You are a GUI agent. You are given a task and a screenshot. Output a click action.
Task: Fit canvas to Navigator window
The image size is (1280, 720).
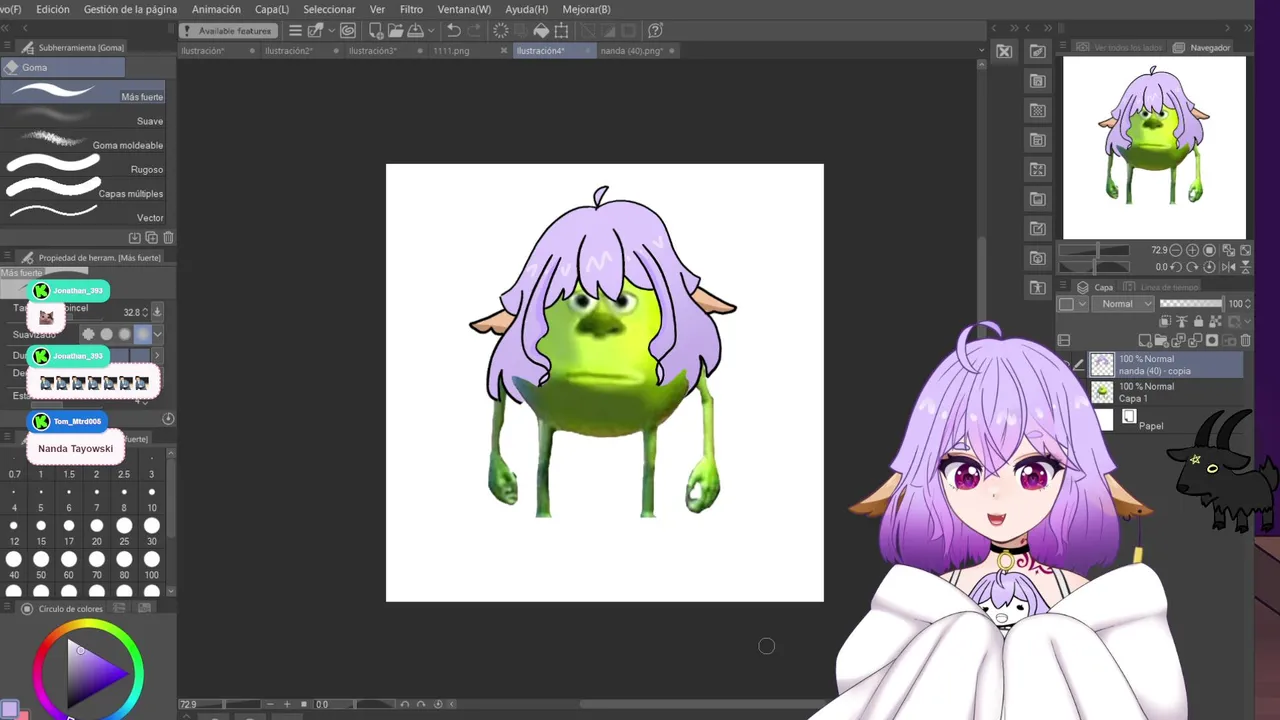[x=1229, y=250]
